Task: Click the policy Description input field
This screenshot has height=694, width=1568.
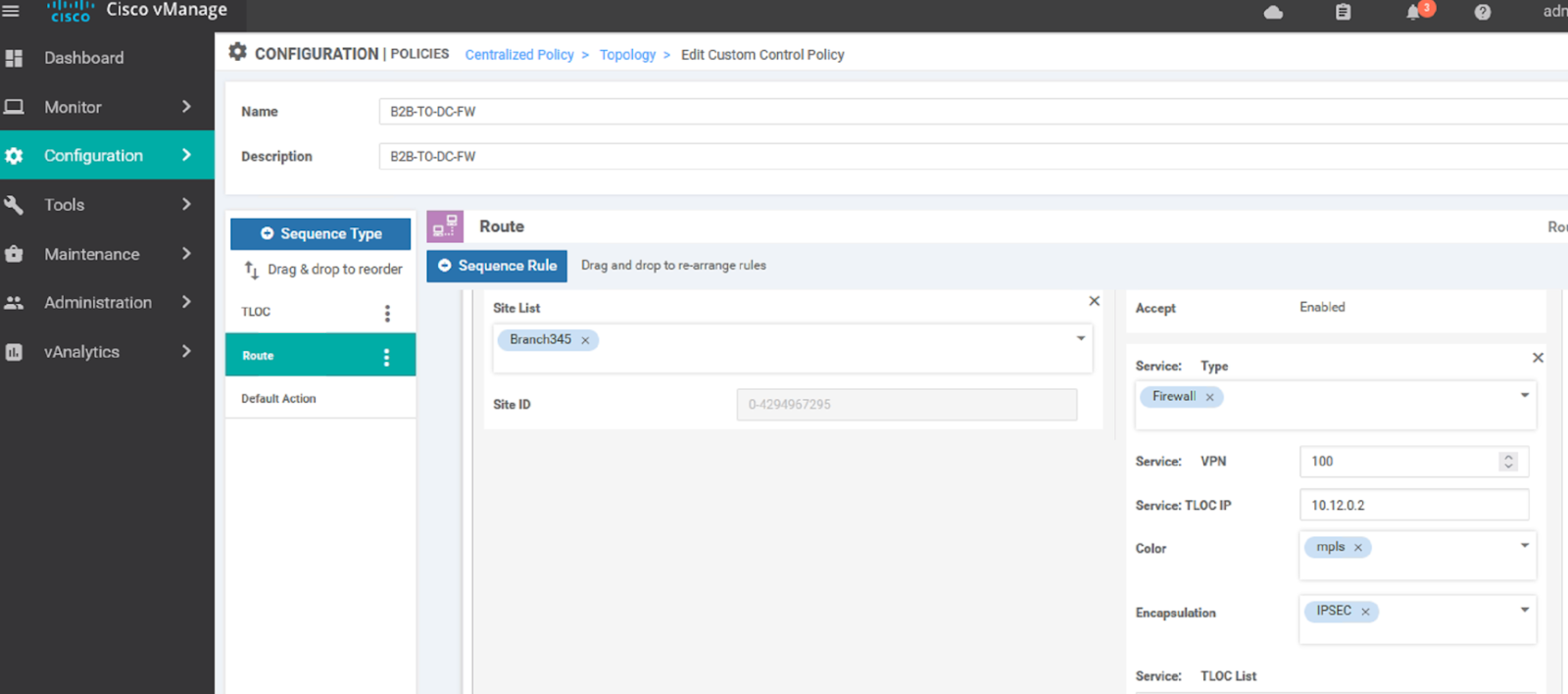Action: 973,157
